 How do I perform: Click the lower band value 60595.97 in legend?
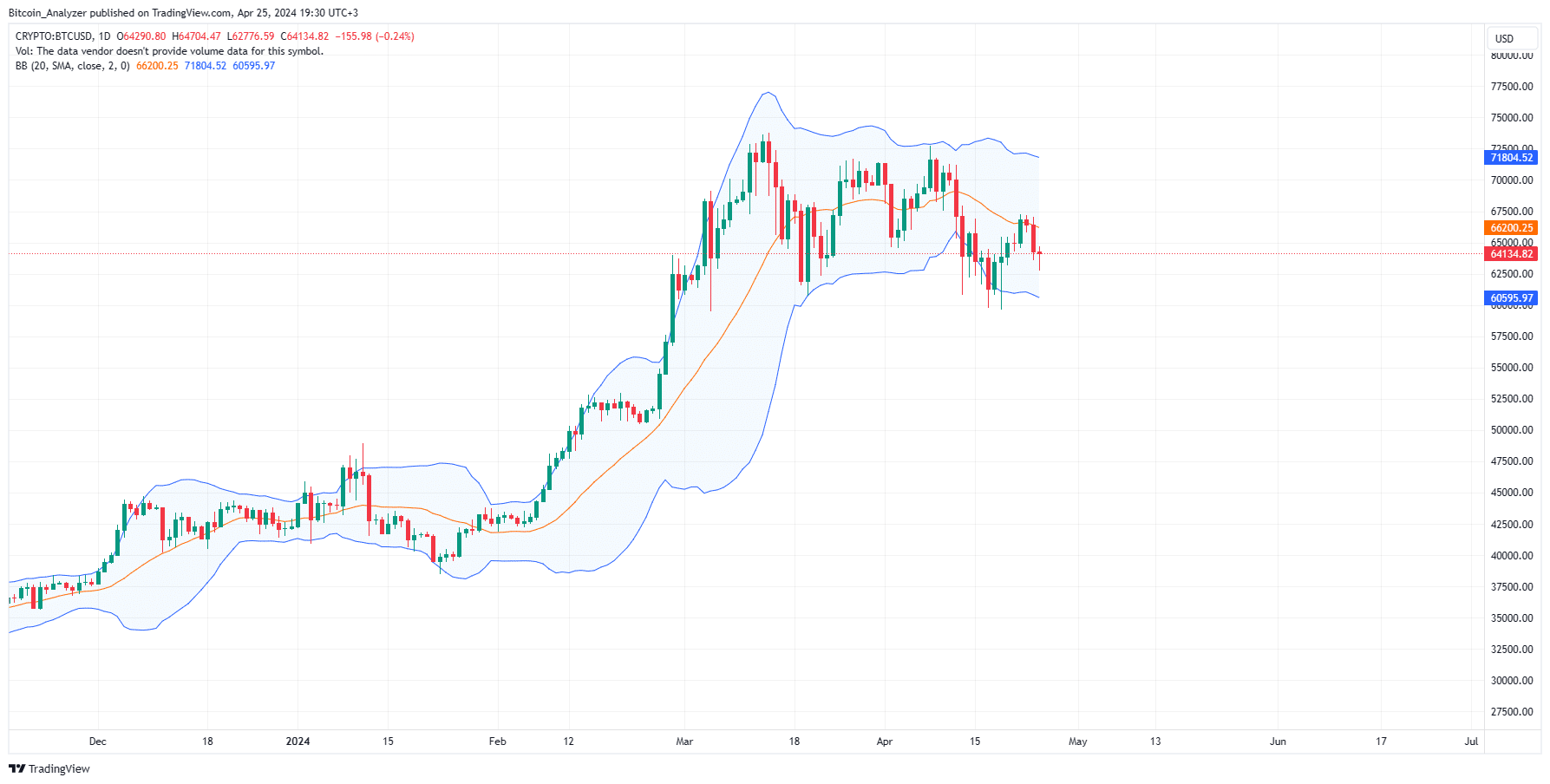(254, 66)
